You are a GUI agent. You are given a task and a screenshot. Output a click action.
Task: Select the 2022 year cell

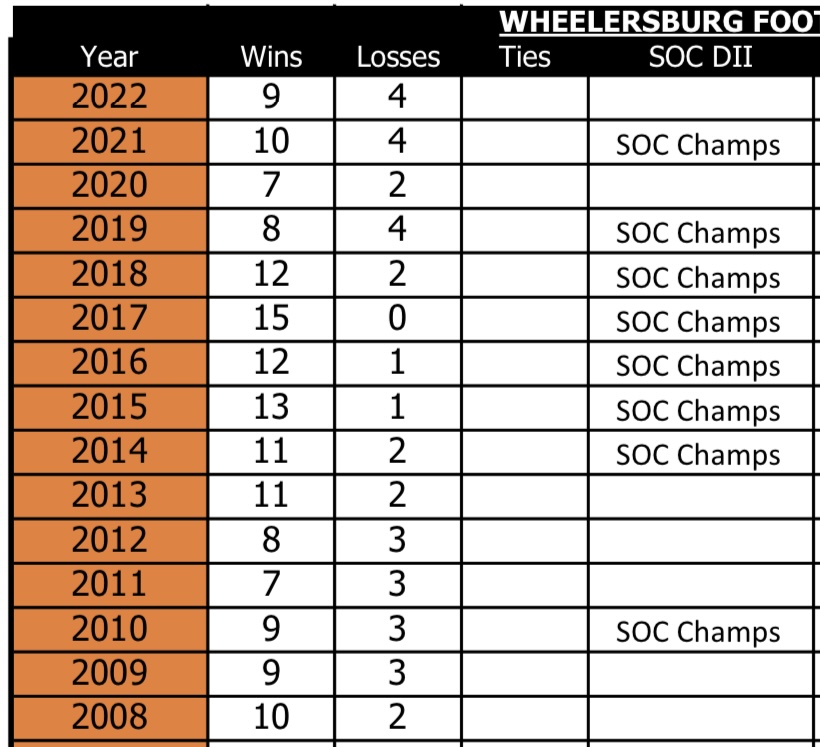point(110,97)
